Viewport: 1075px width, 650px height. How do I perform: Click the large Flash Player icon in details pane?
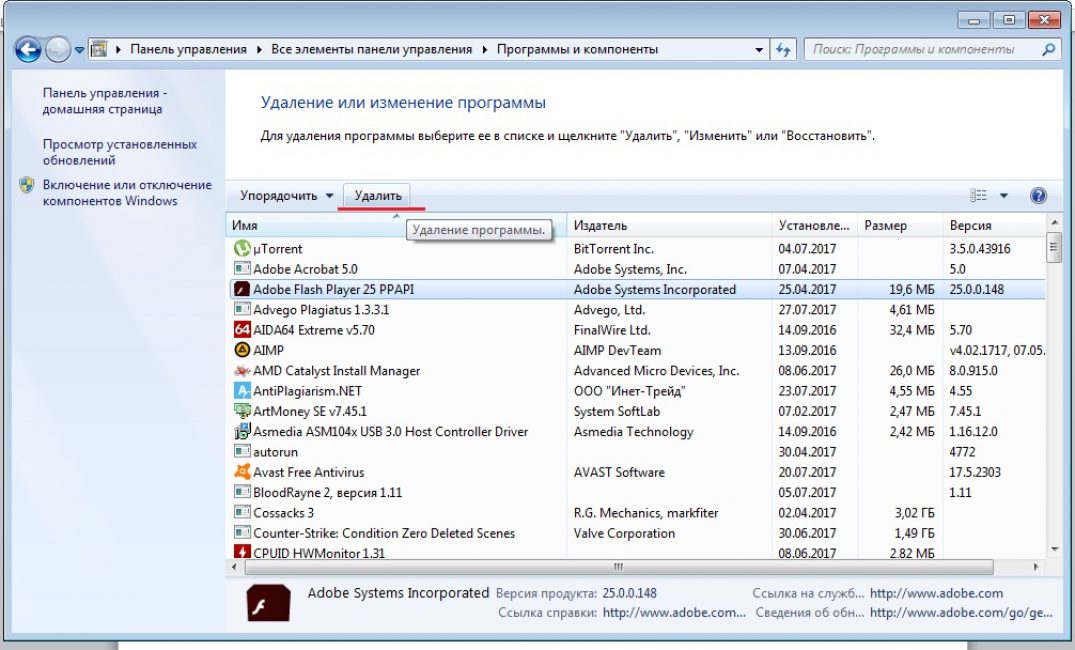(x=268, y=603)
